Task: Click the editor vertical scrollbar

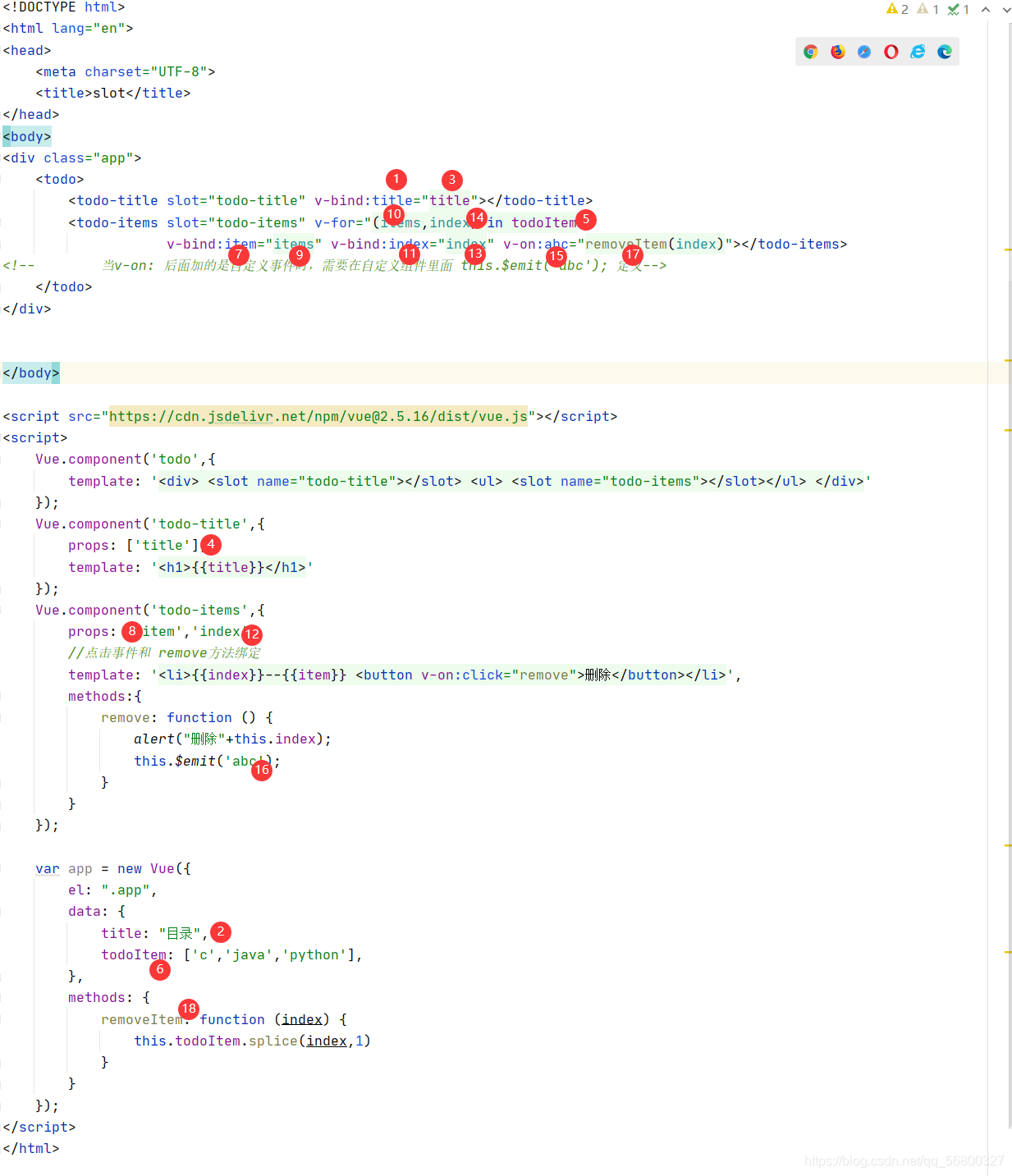Action: click(x=1009, y=574)
